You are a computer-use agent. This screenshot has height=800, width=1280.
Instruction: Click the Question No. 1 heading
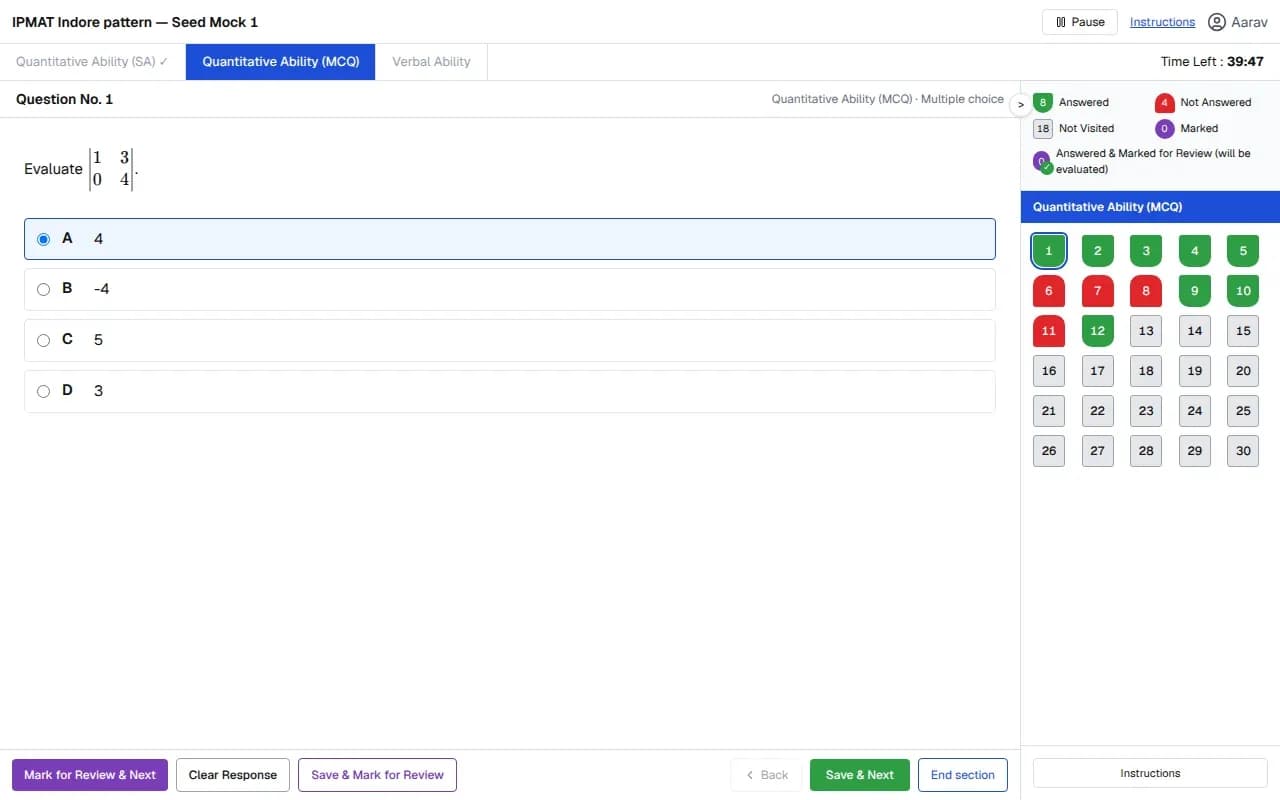(x=64, y=99)
